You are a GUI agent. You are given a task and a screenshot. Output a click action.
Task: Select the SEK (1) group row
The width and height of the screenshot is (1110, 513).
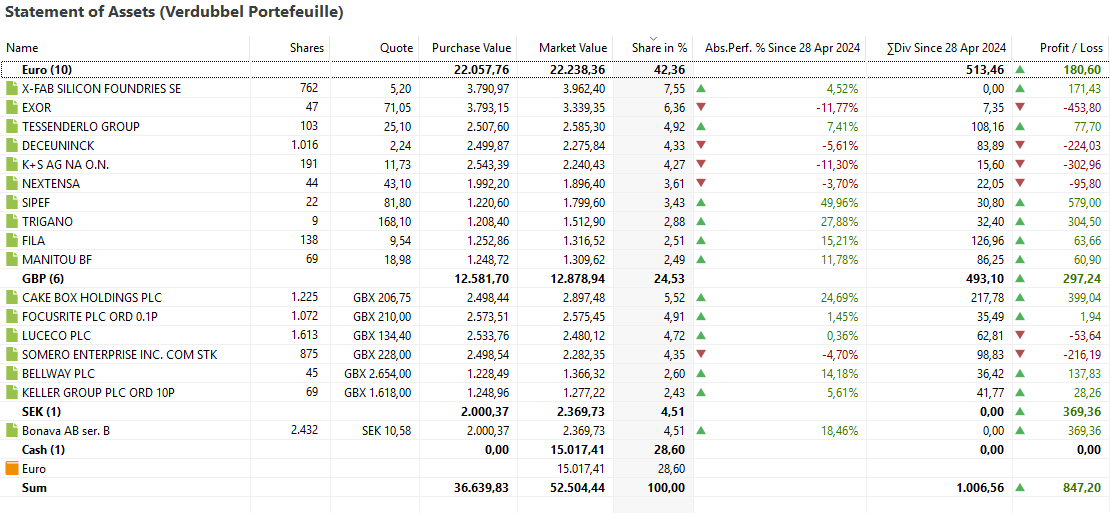[x=554, y=411]
